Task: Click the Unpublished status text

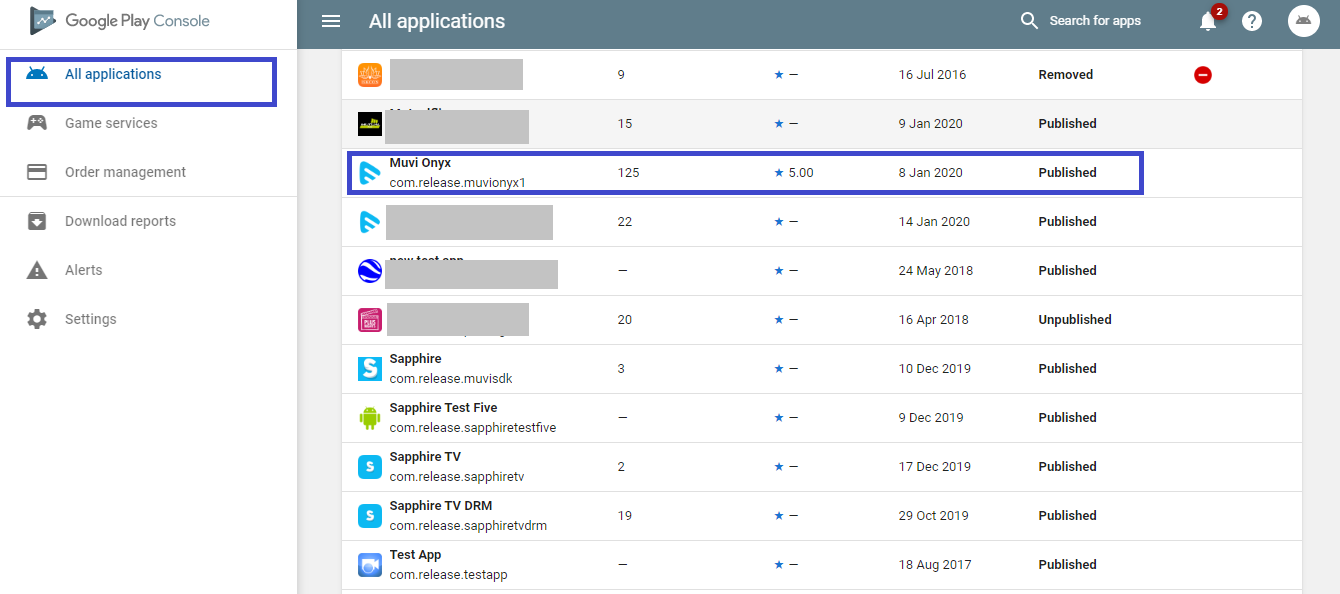Action: 1075,320
